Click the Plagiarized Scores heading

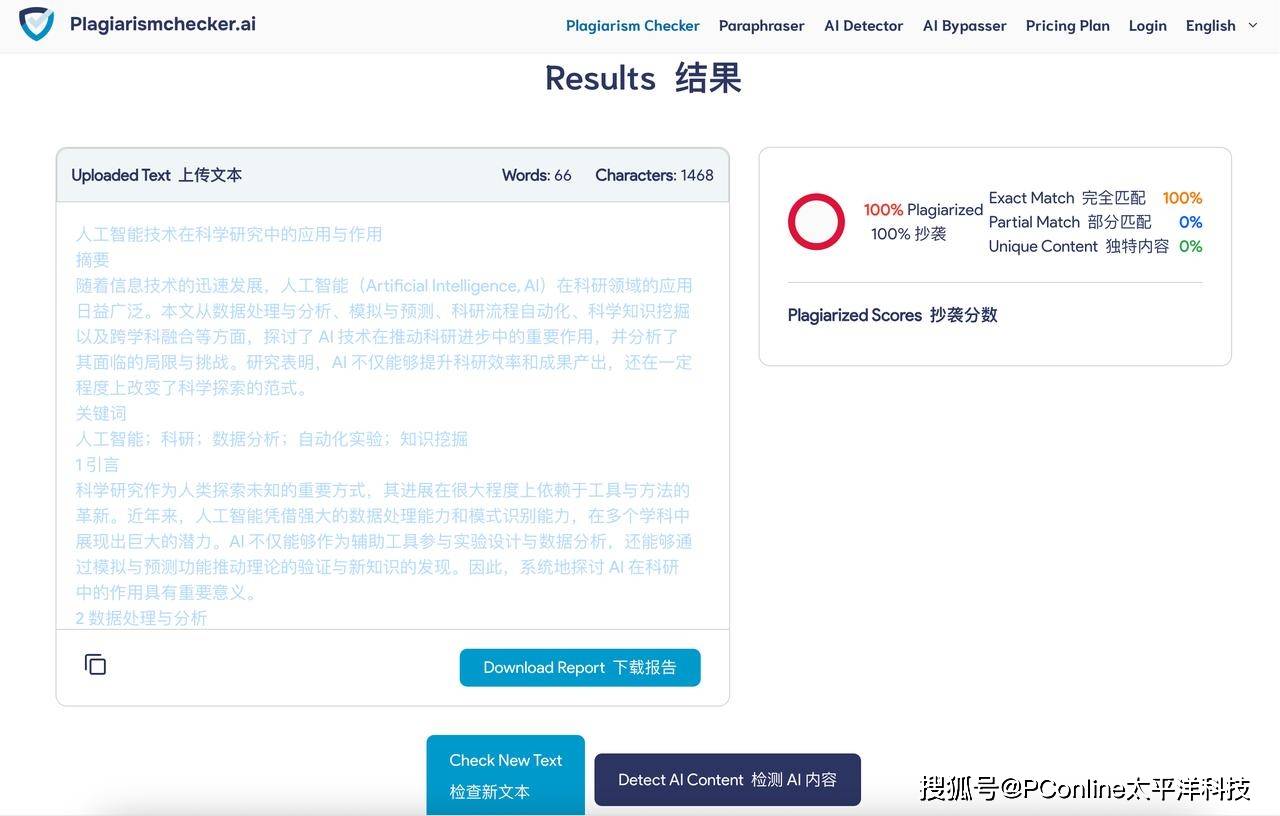(892, 315)
